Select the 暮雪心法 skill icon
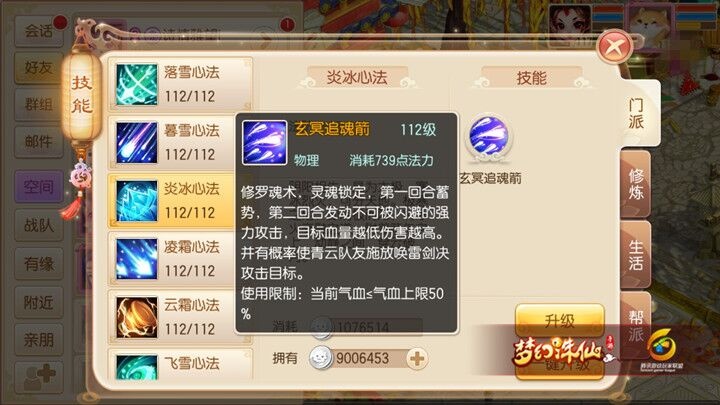 click(136, 143)
